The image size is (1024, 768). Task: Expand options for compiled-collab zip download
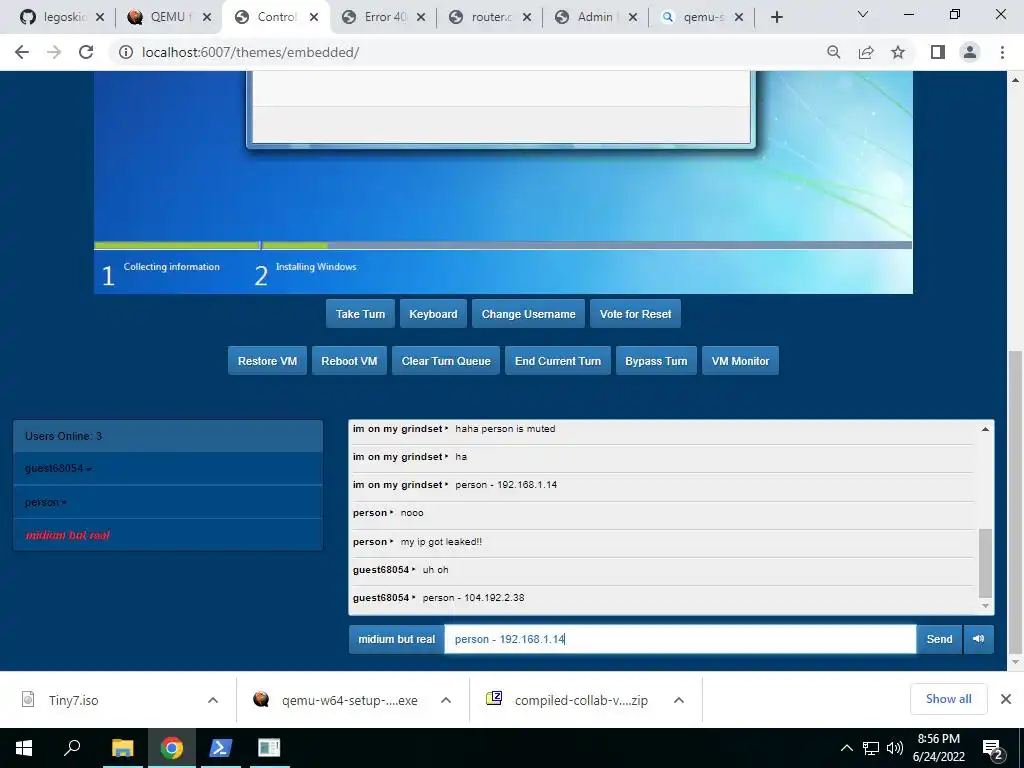pyautogui.click(x=679, y=700)
